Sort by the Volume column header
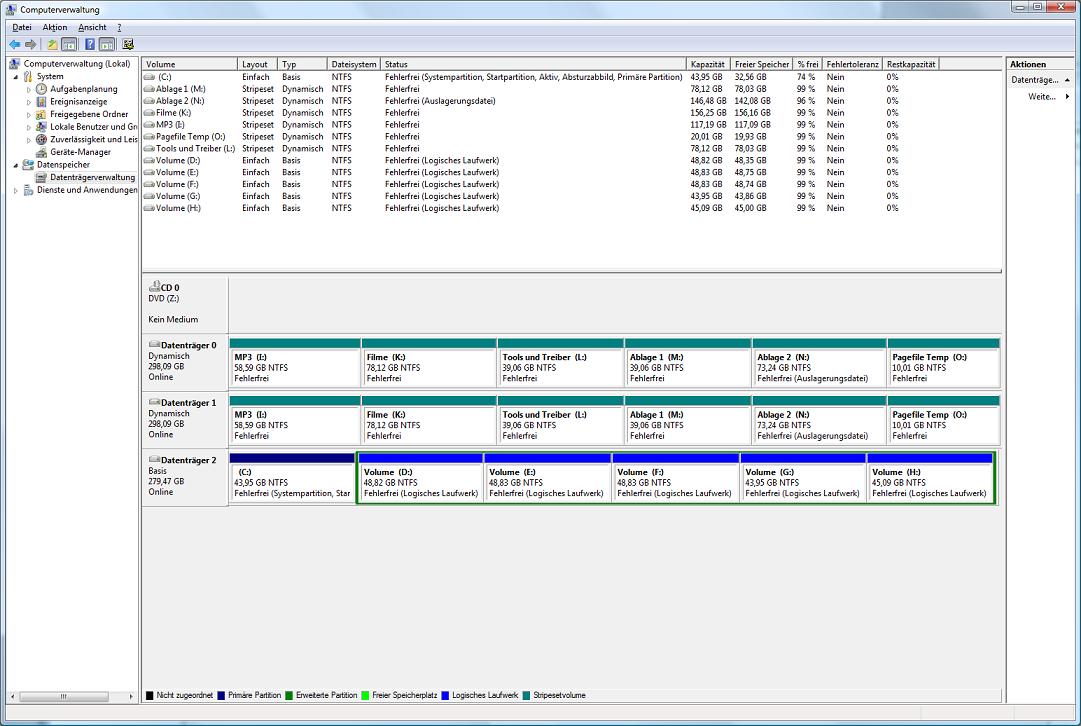The image size is (1081, 726). coord(190,64)
